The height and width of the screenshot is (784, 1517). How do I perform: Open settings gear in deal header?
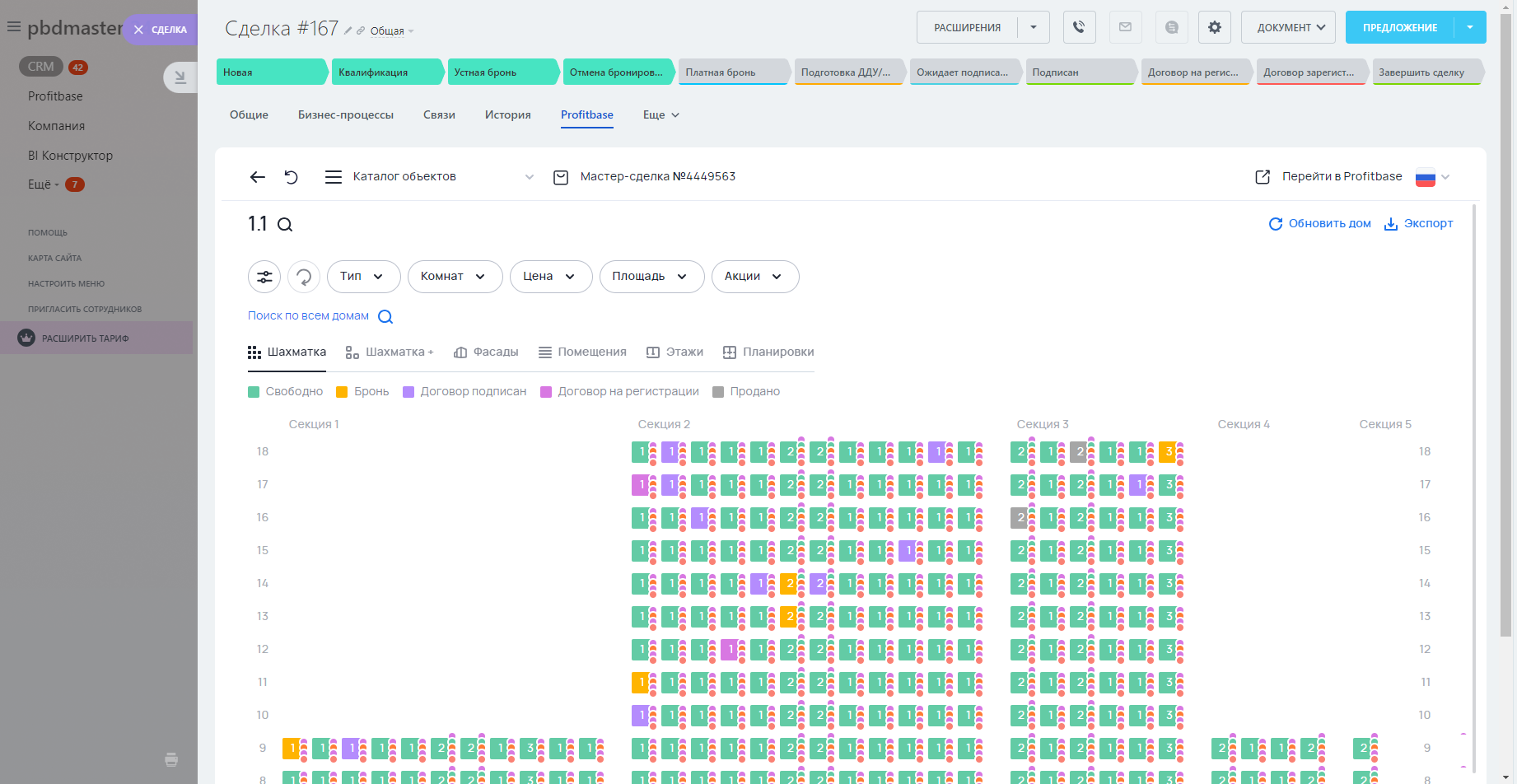[x=1214, y=27]
